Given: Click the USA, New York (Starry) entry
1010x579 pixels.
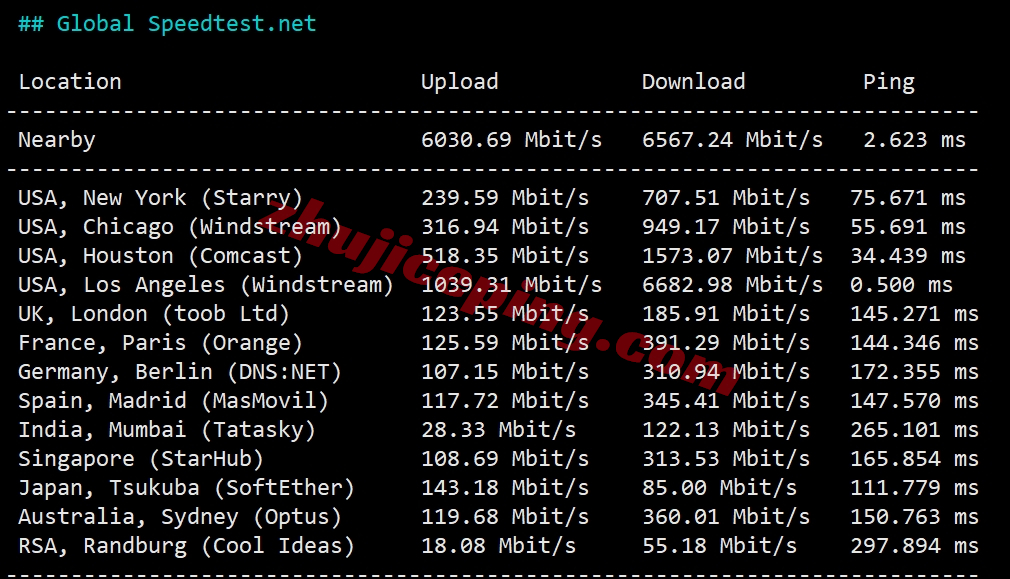Looking at the screenshot, I should [x=160, y=198].
